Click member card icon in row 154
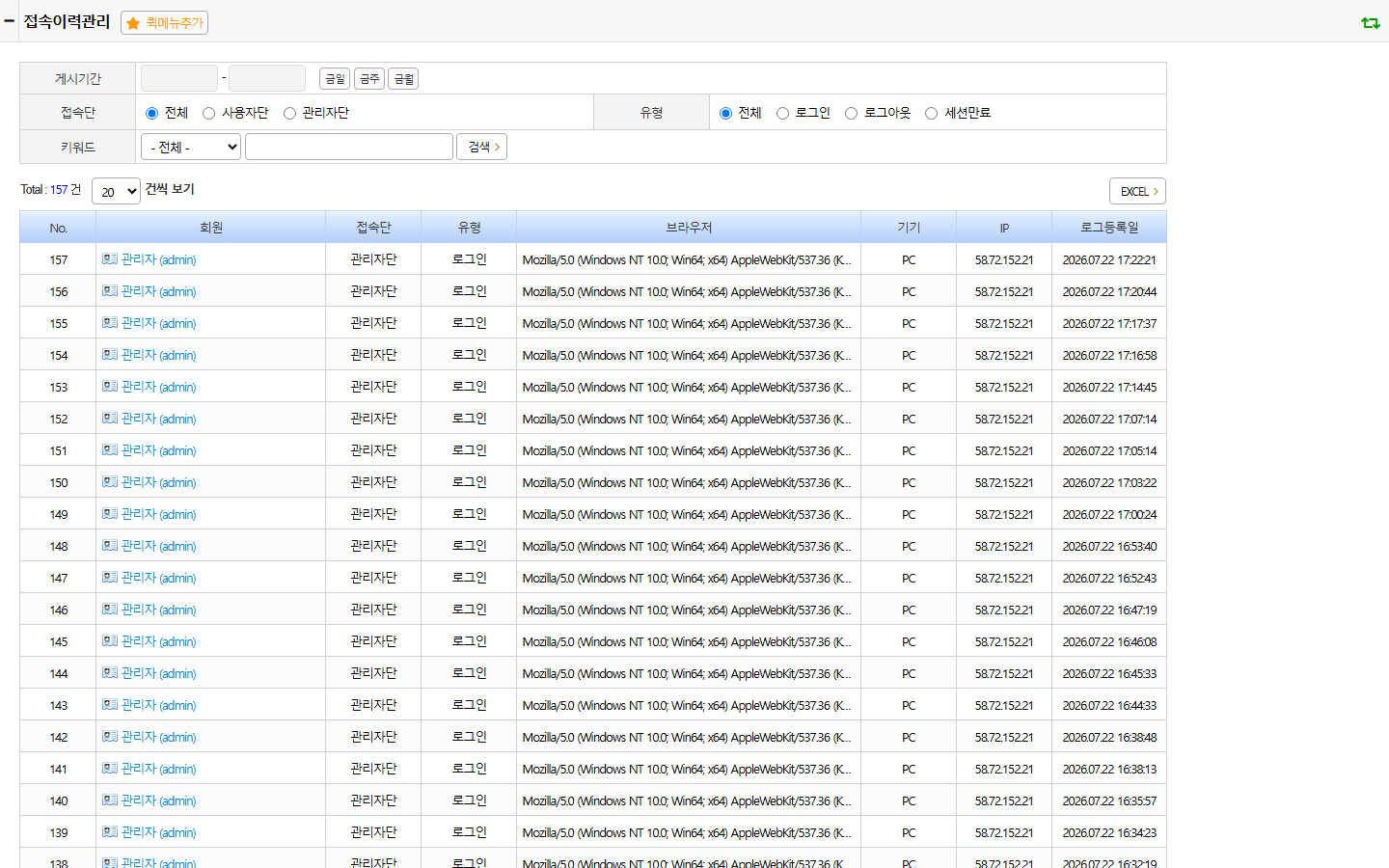This screenshot has height=868, width=1389. click(x=110, y=354)
